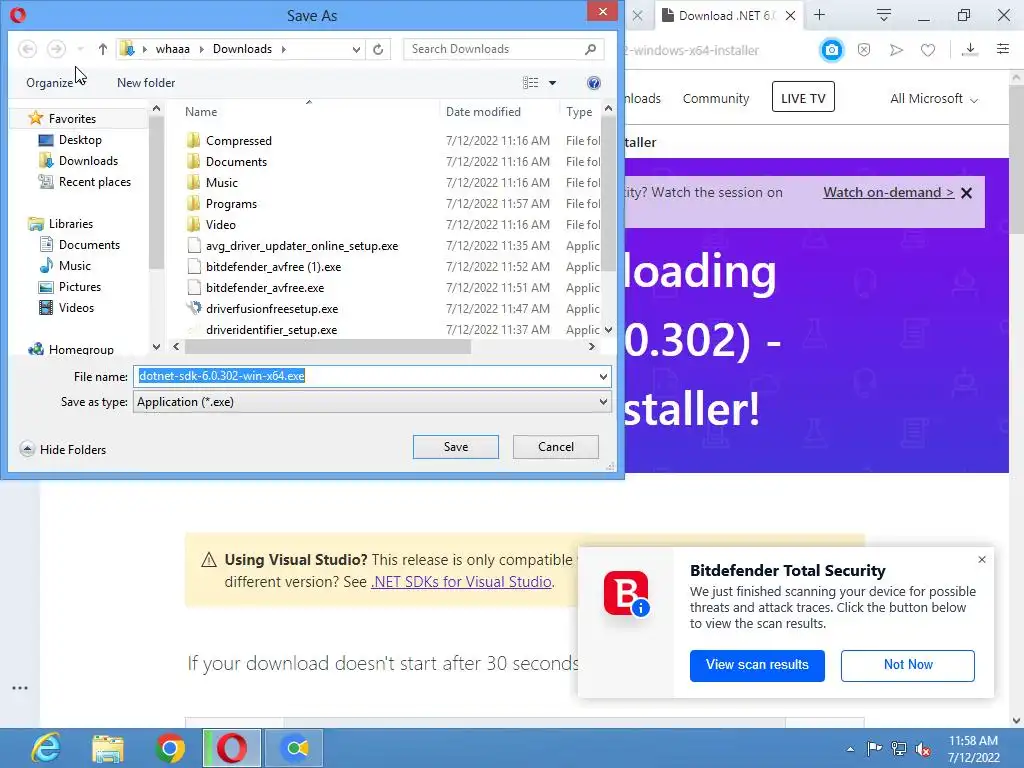The height and width of the screenshot is (768, 1024).
Task: Open the LIVE TV button
Action: [803, 98]
